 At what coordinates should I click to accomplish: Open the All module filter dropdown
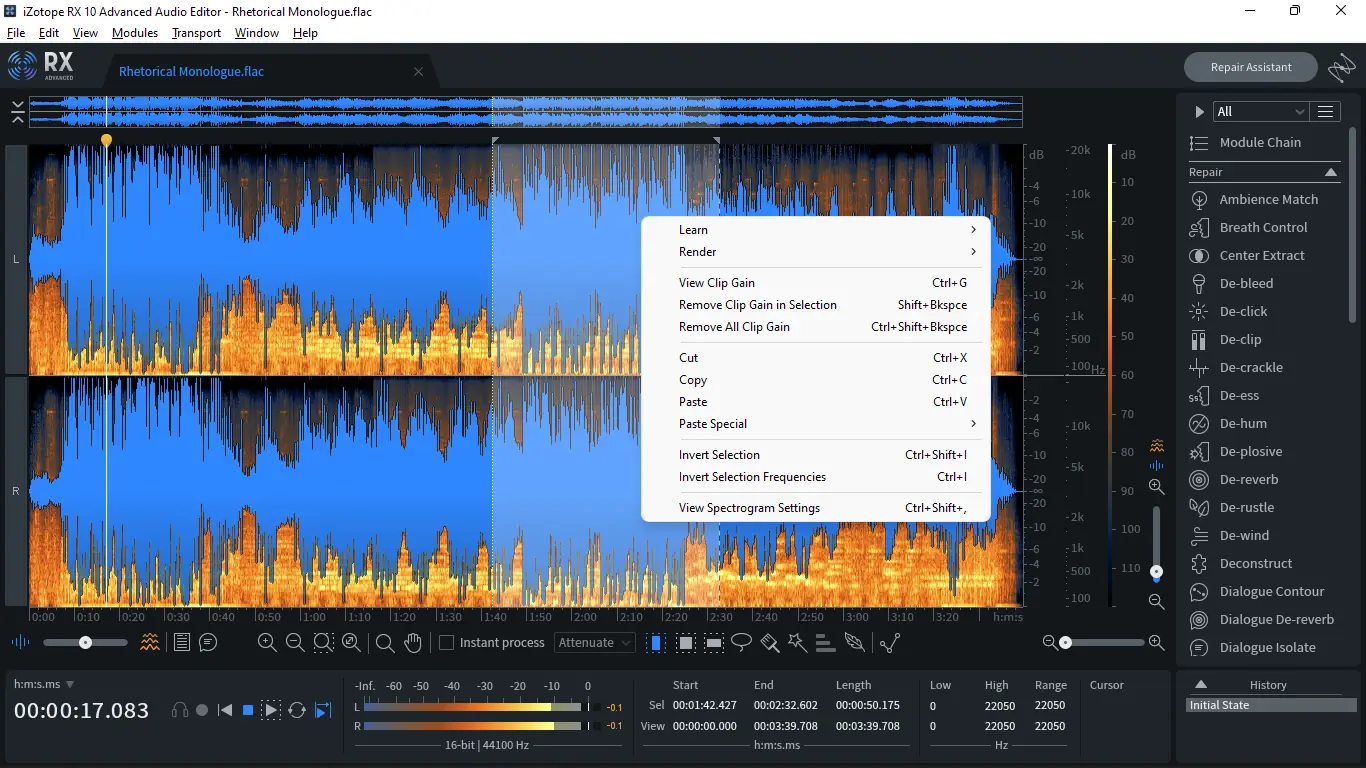click(1260, 111)
